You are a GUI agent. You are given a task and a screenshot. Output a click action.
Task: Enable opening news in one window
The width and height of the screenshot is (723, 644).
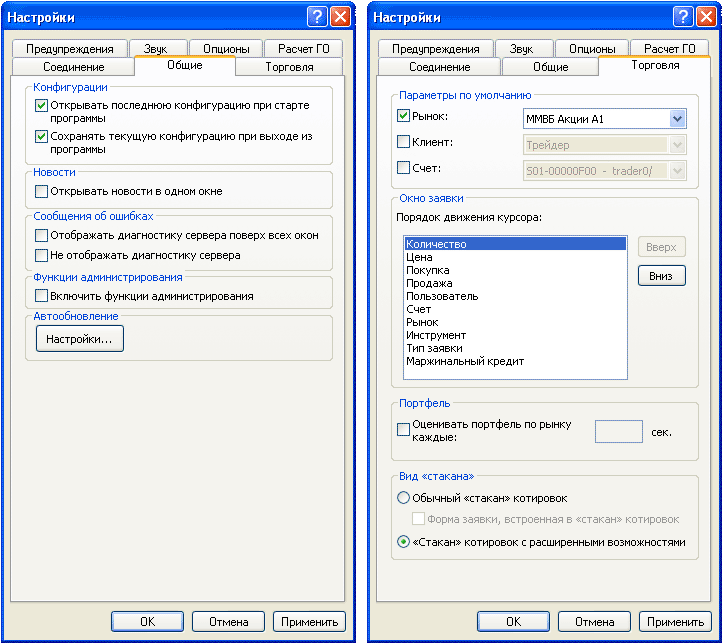(x=41, y=191)
